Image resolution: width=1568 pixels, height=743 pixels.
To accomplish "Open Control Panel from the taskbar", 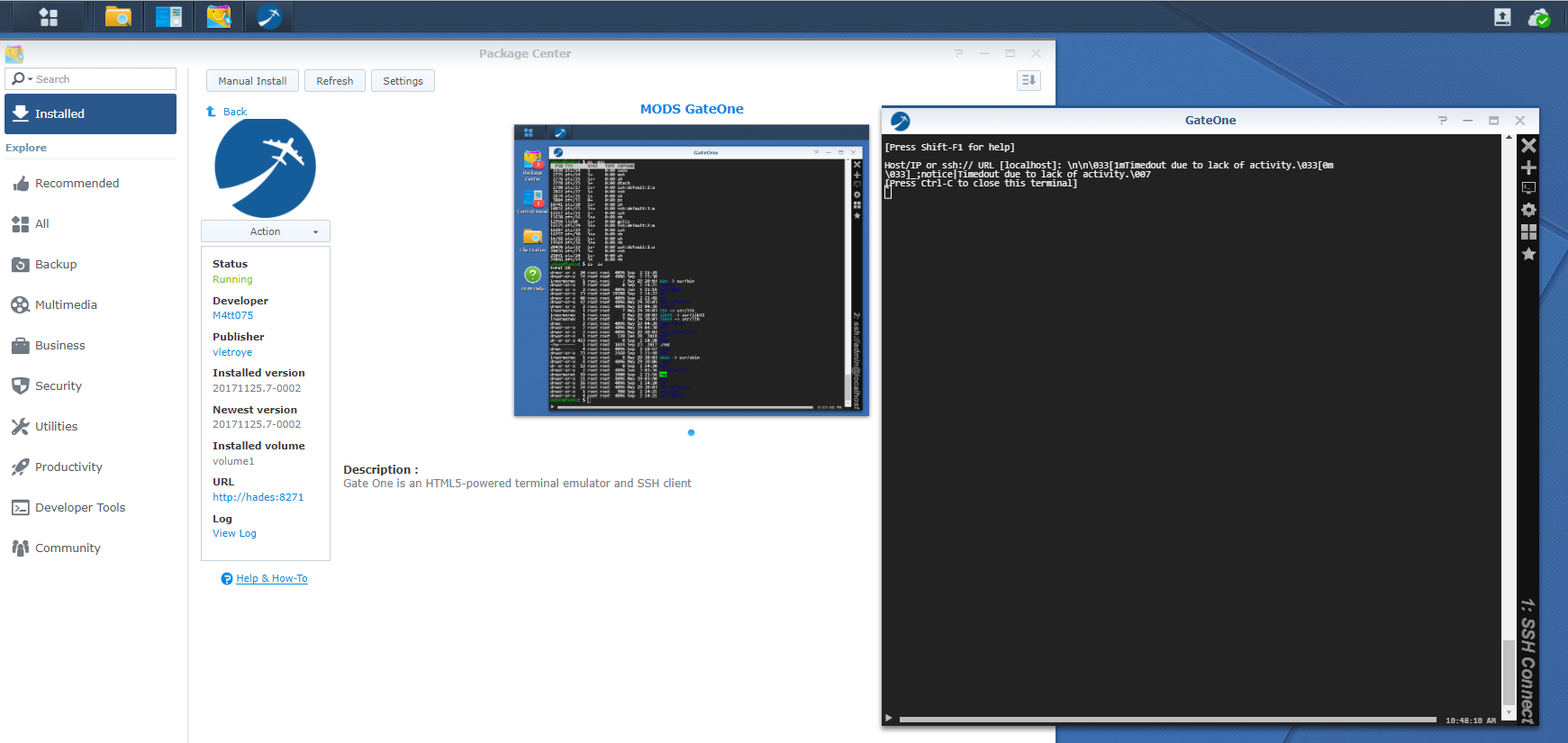I will (x=168, y=16).
